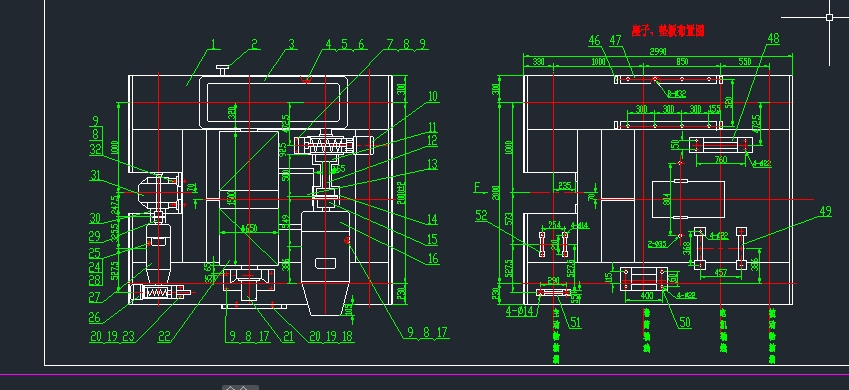Click part callout number 13
Image resolution: width=849 pixels, height=390 pixels.
[432, 164]
